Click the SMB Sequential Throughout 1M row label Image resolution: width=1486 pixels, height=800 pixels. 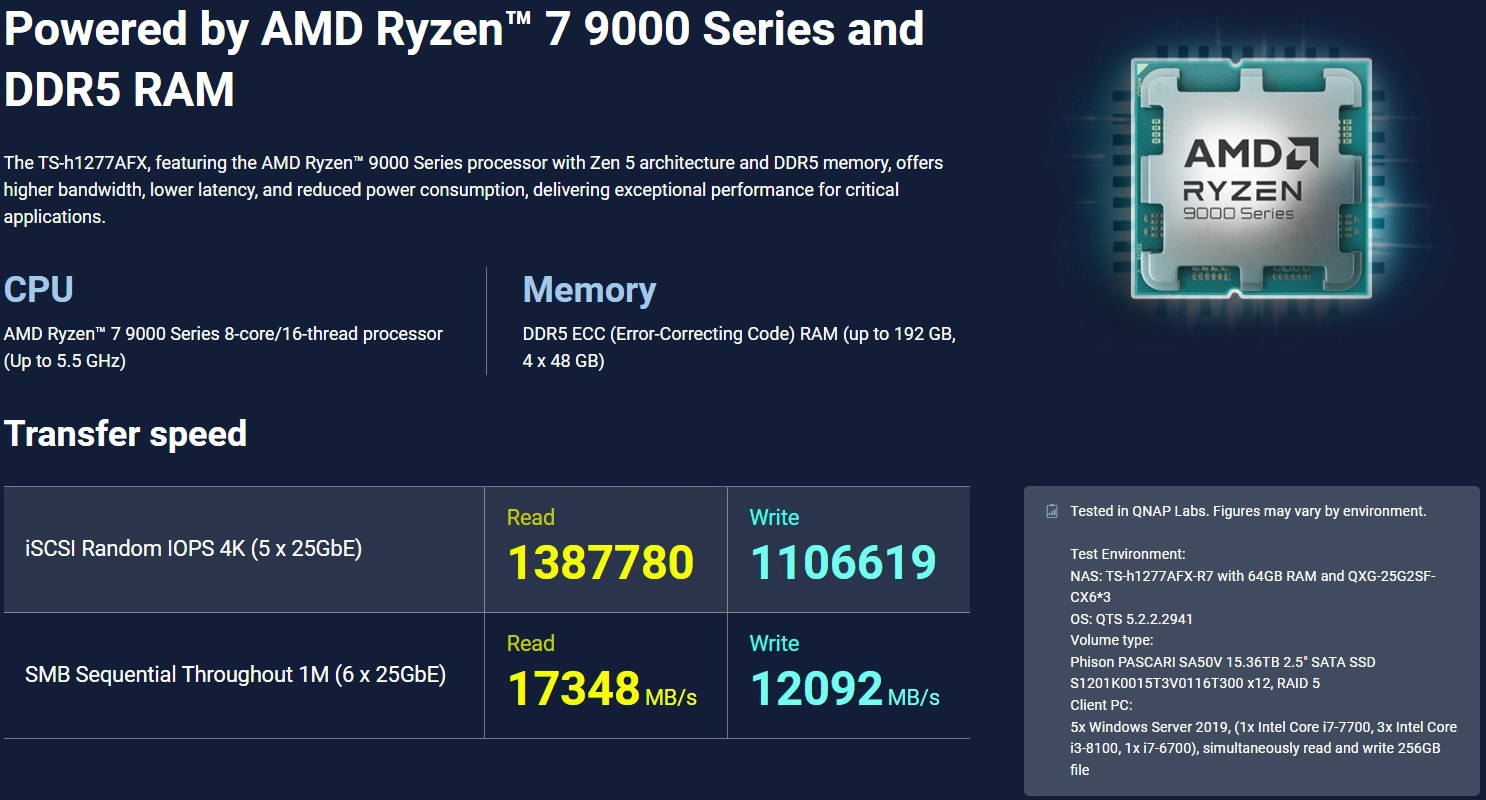pos(235,674)
